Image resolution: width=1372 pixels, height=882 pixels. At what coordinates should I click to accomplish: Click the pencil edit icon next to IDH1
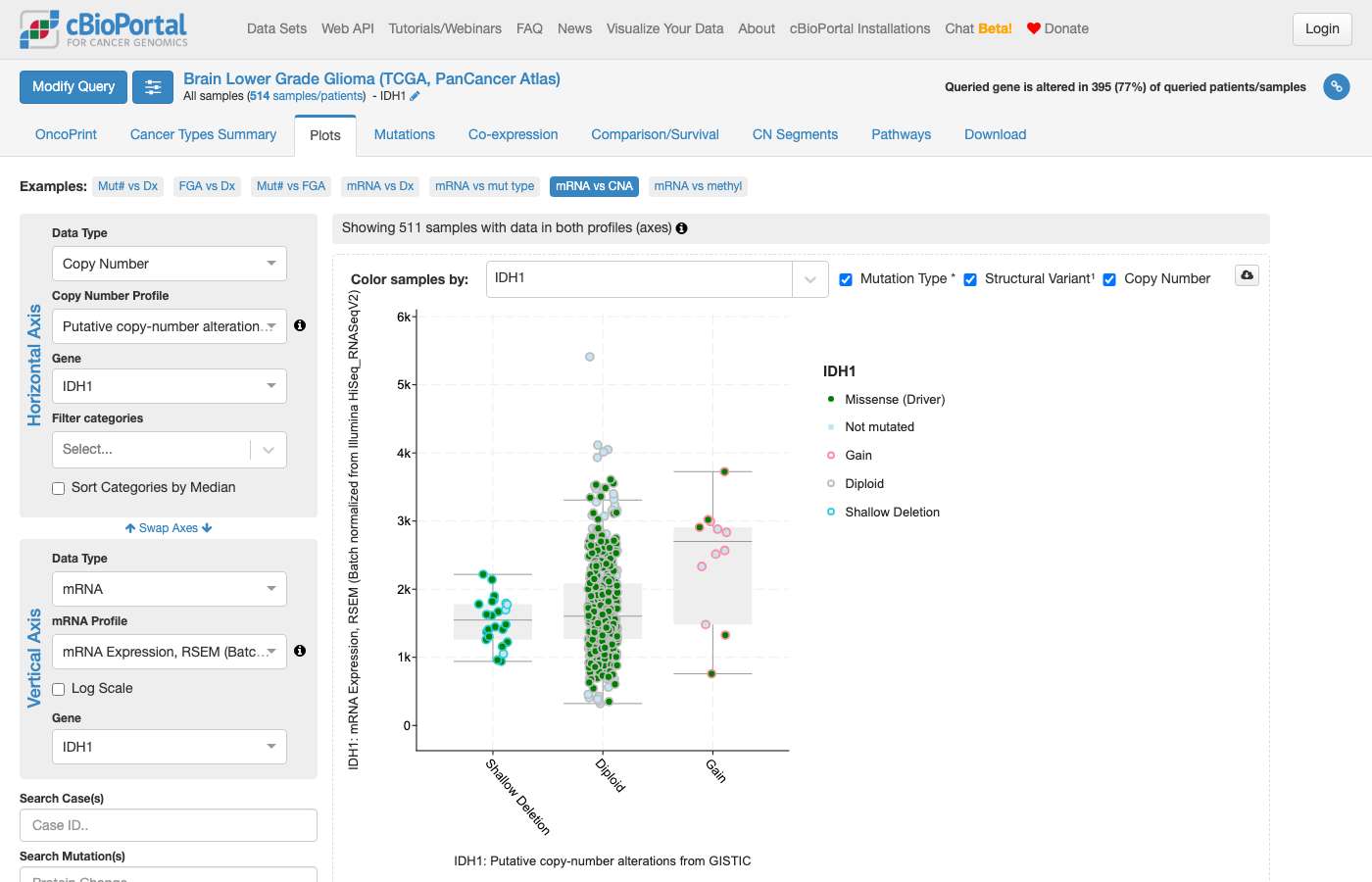[x=415, y=96]
